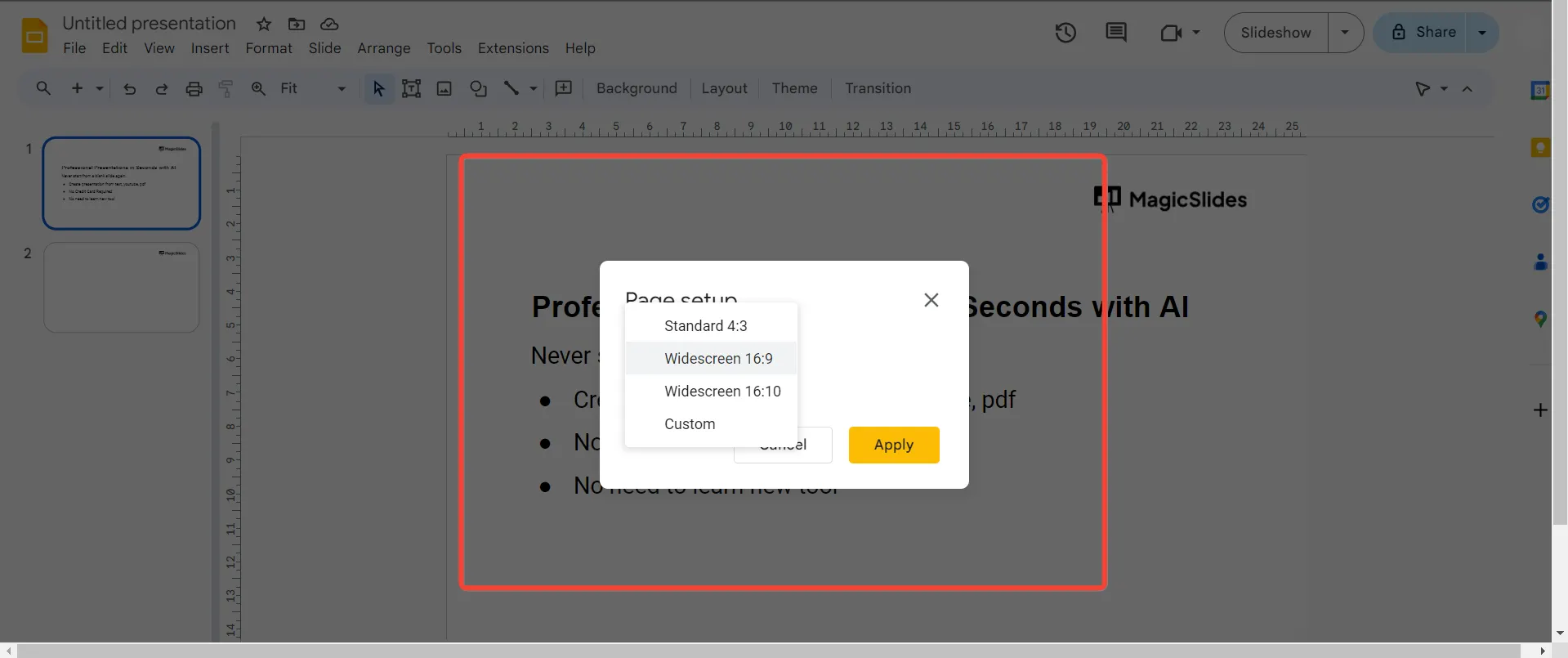1568x658 pixels.
Task: Expand line type dropdown arrow
Action: coord(534,88)
